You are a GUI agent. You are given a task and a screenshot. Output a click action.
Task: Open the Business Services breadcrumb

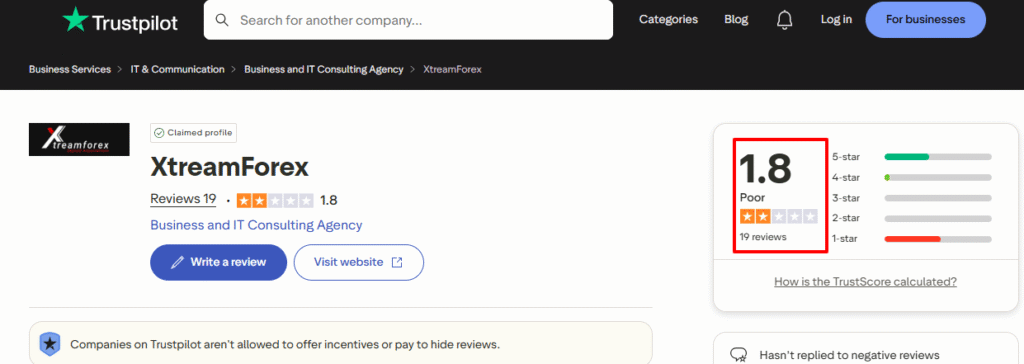70,69
